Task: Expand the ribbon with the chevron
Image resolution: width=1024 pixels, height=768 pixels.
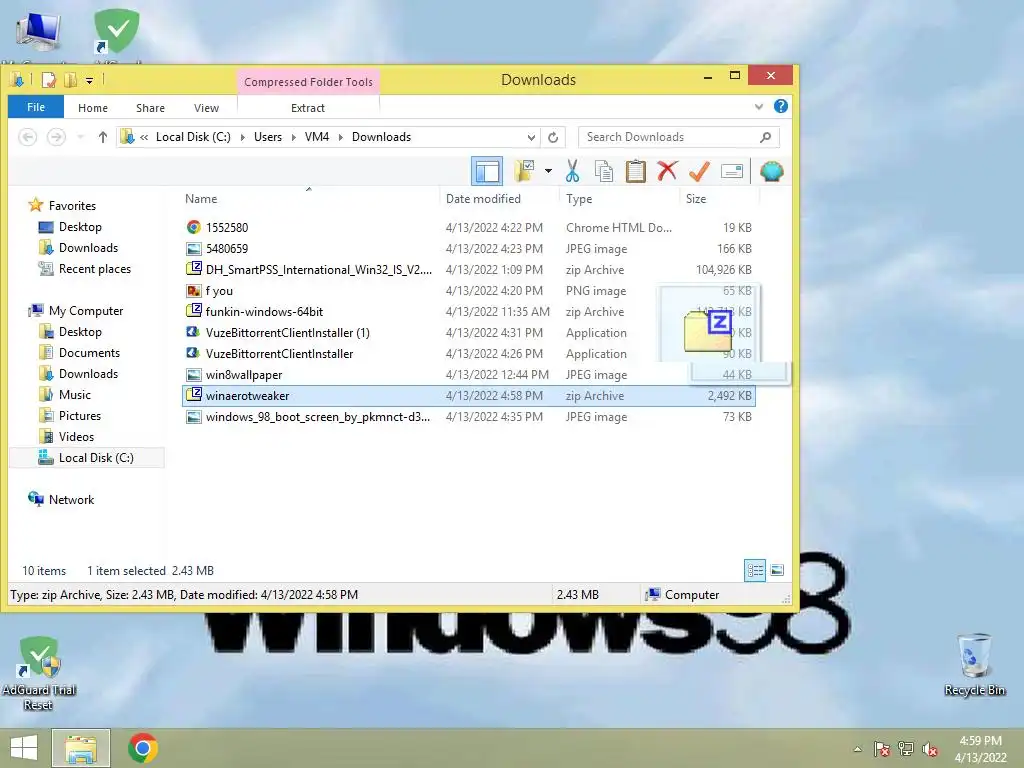Action: (759, 106)
